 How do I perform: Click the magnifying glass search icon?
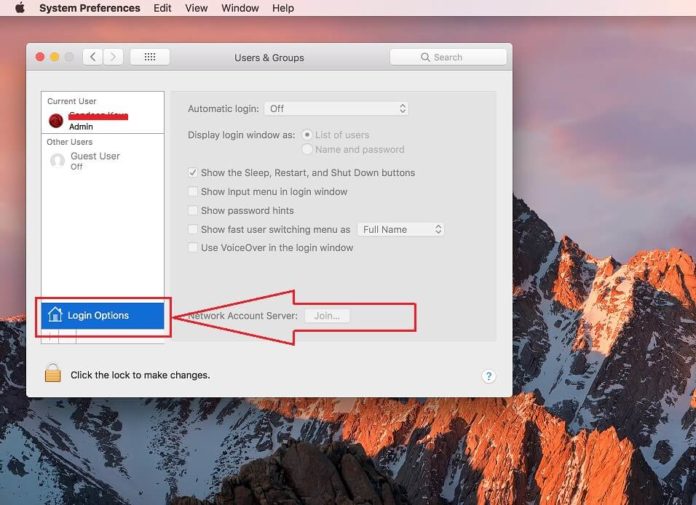[425, 57]
